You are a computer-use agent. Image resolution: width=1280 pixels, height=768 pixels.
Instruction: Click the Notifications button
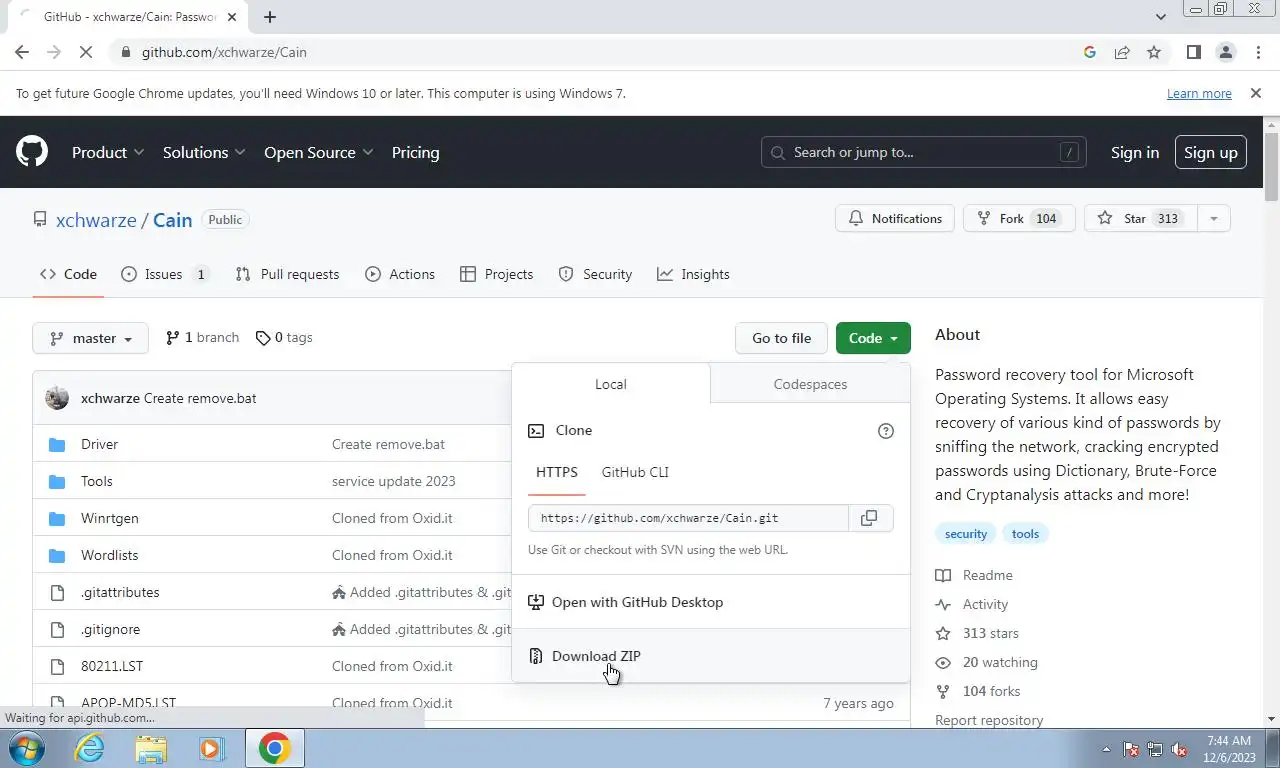[895, 218]
